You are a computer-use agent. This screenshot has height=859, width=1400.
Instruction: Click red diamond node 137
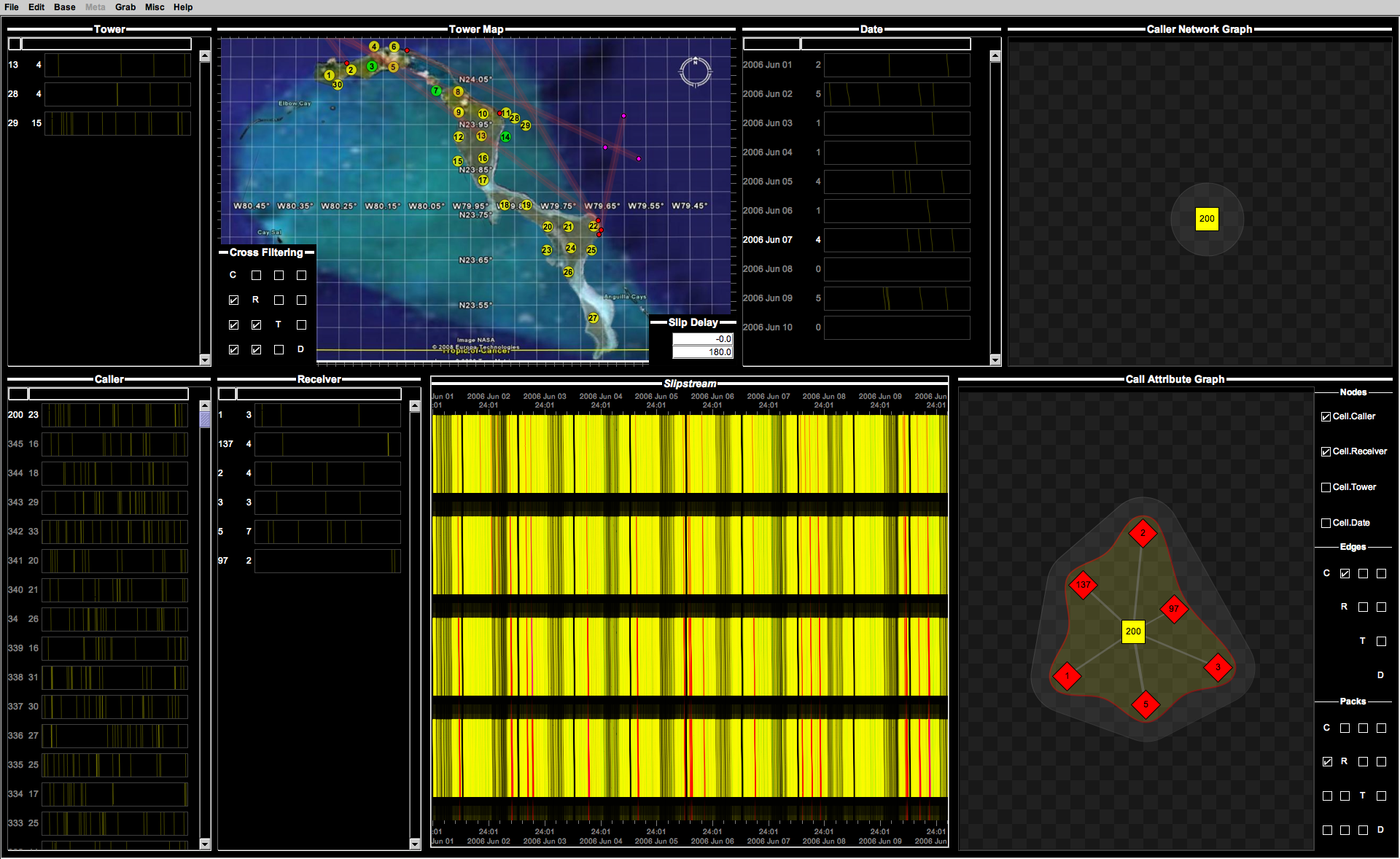1084,585
